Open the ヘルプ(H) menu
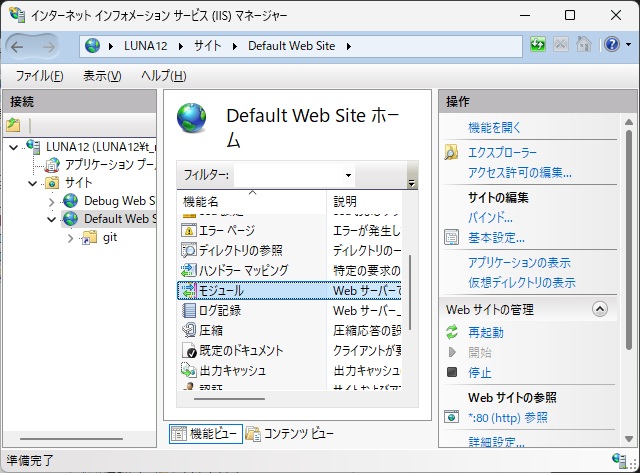The width and height of the screenshot is (640, 473). (164, 76)
